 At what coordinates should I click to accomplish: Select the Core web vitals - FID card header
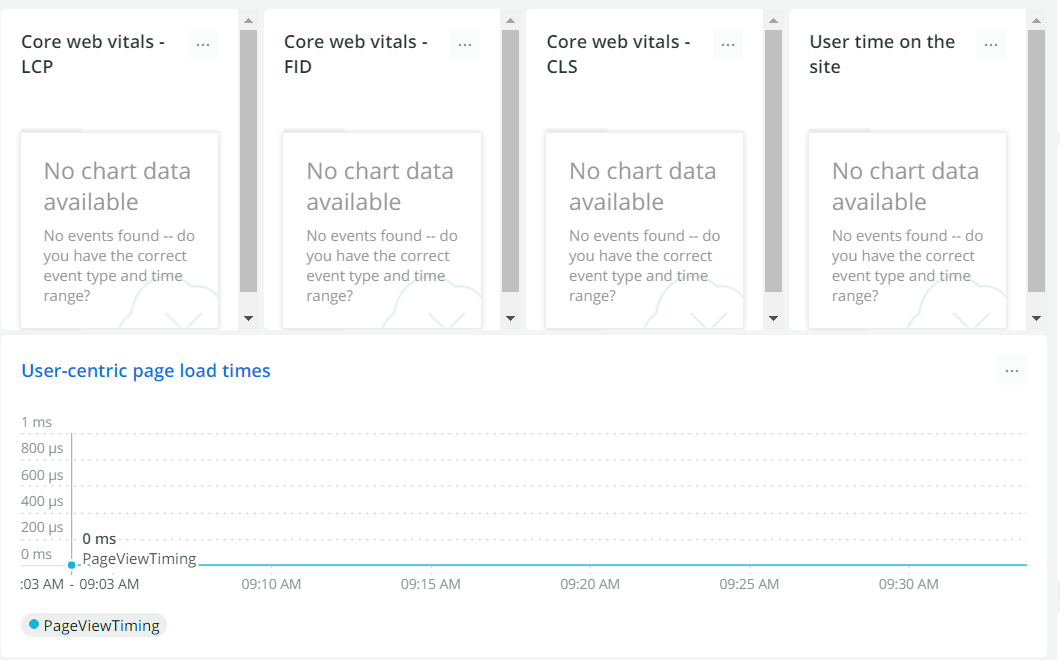[354, 53]
